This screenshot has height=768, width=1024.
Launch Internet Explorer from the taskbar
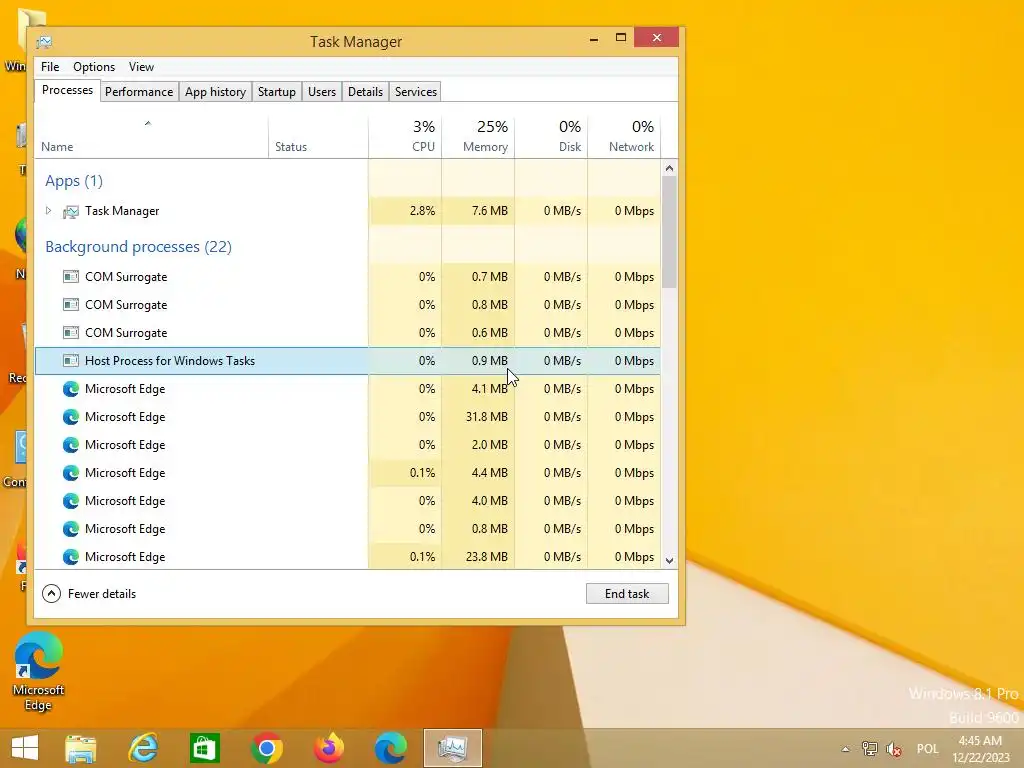click(143, 748)
